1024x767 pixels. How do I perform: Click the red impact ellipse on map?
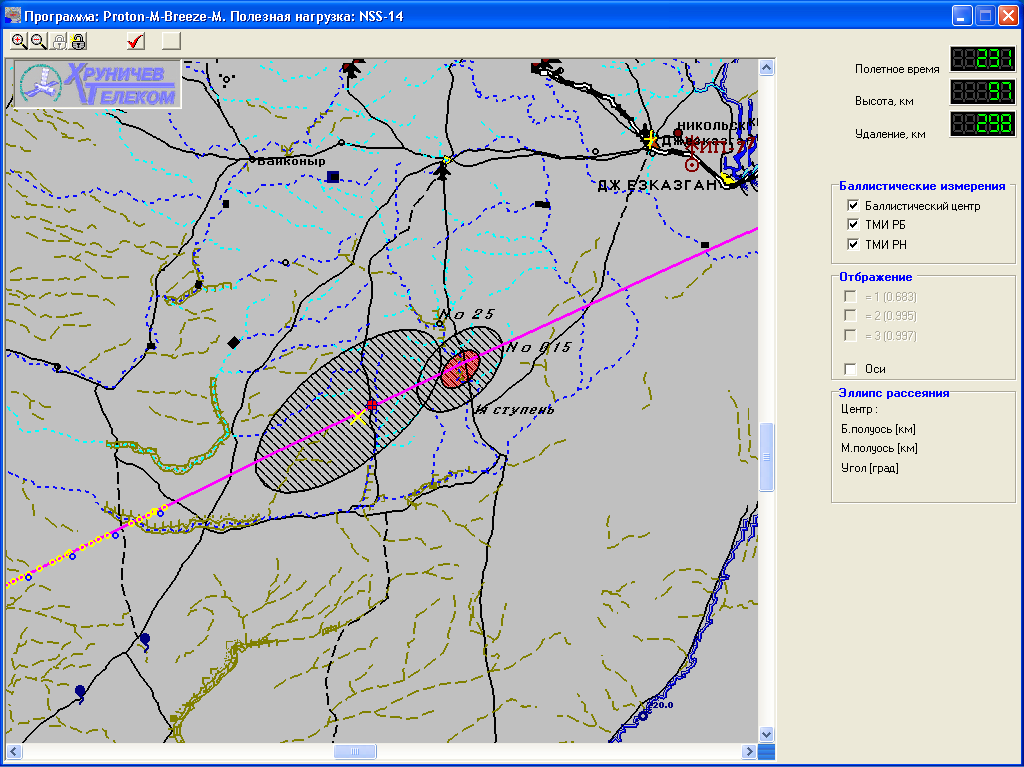tap(461, 367)
